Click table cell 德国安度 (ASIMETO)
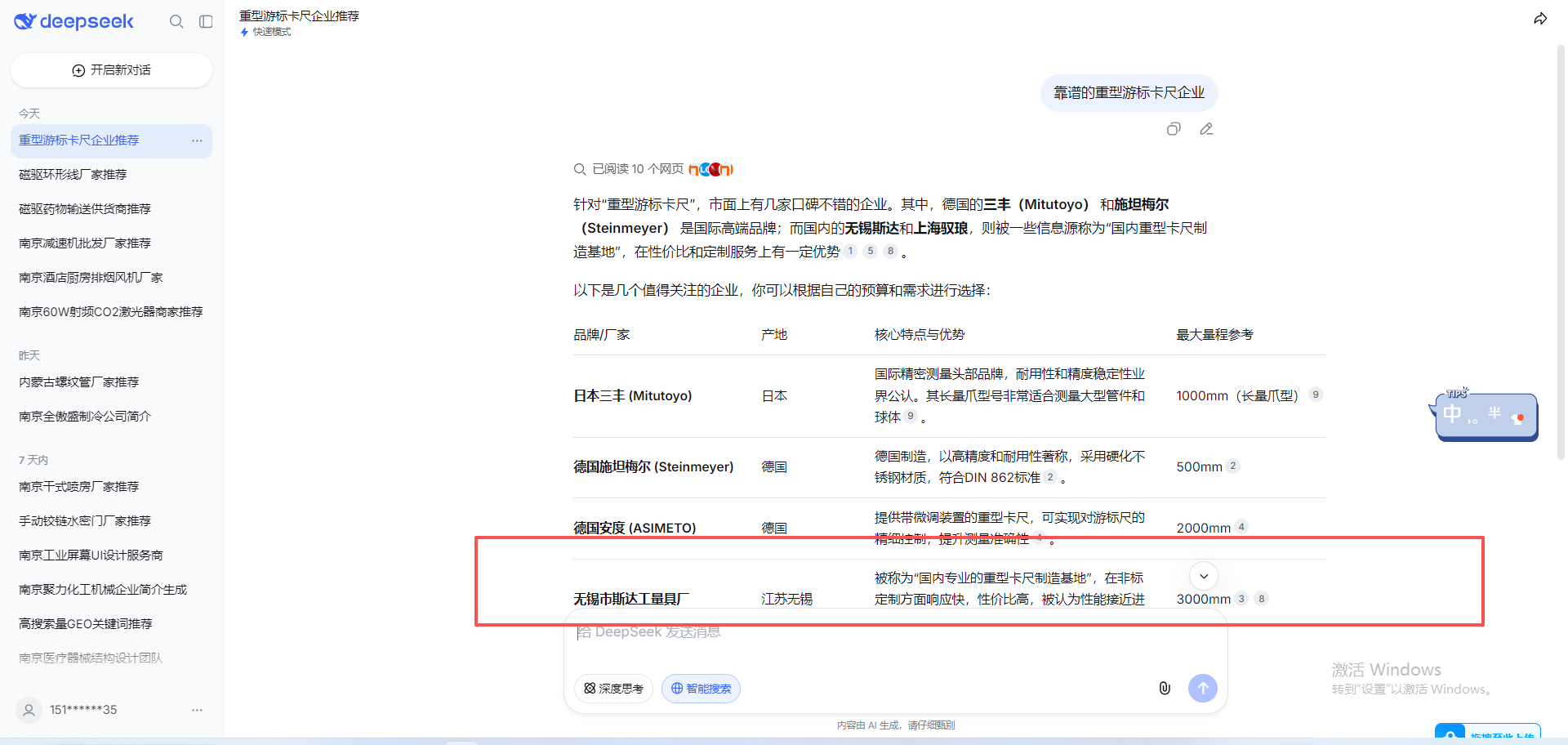 pos(635,529)
